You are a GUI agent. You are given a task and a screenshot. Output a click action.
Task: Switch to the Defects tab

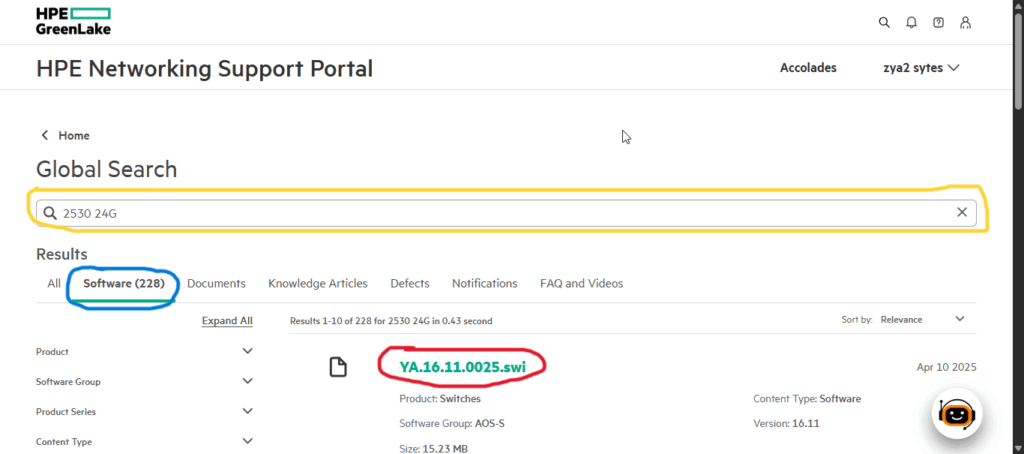tap(410, 284)
